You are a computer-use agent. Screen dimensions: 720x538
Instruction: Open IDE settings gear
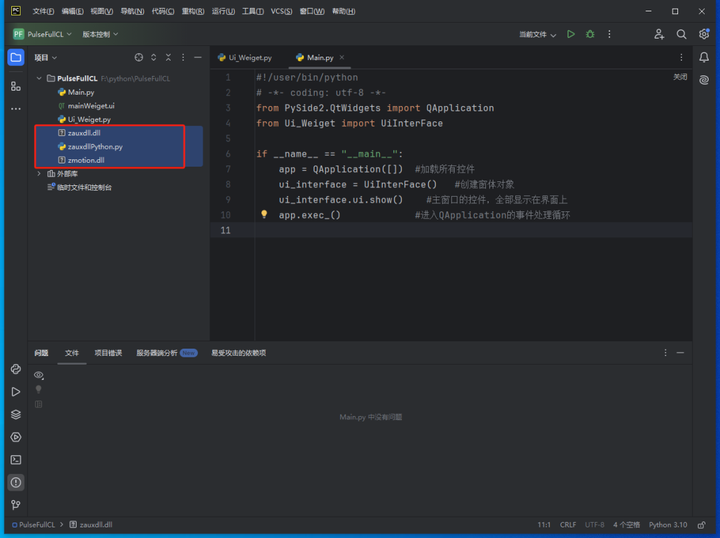click(703, 34)
